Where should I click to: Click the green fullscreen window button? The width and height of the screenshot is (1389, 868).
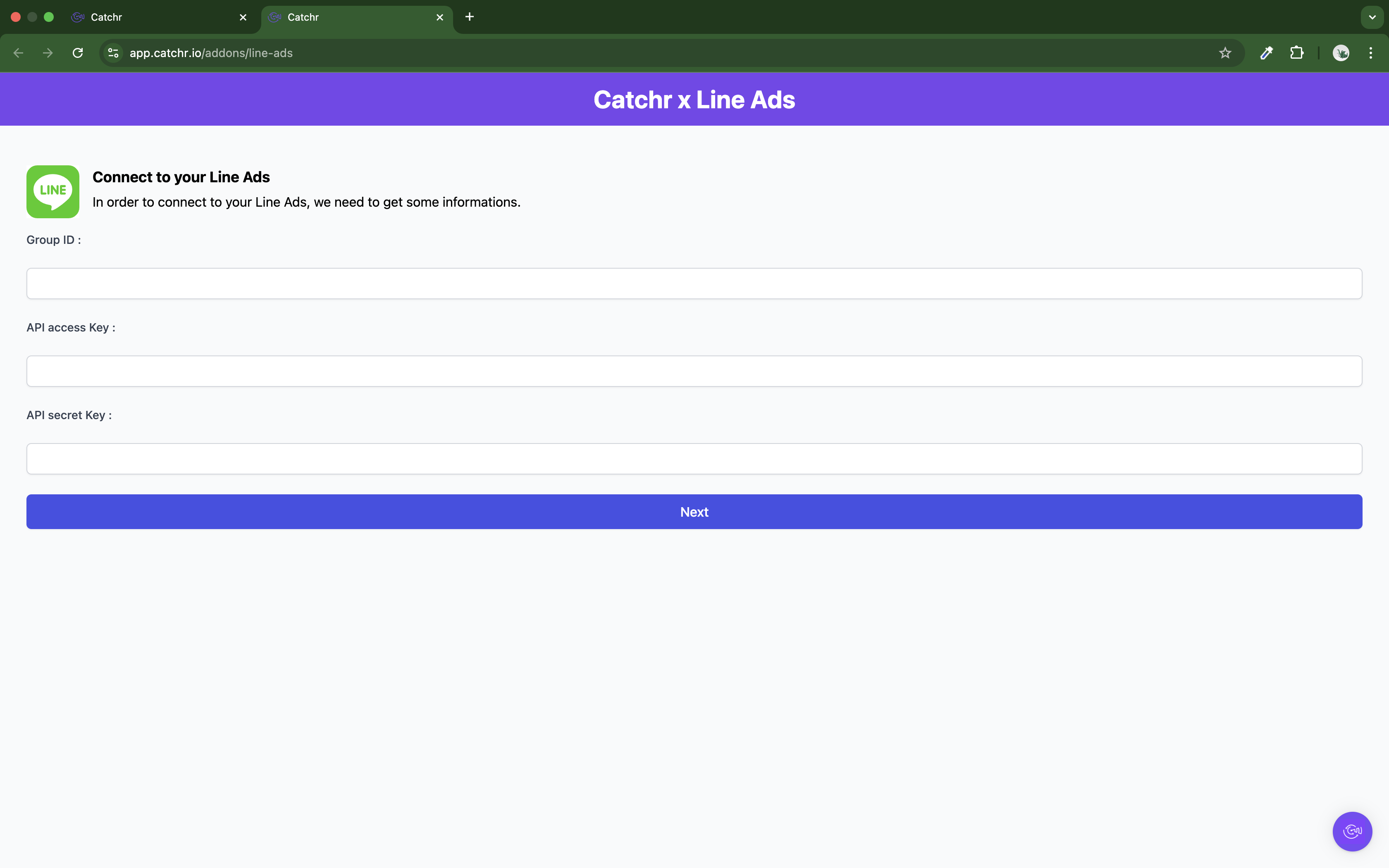[x=49, y=17]
